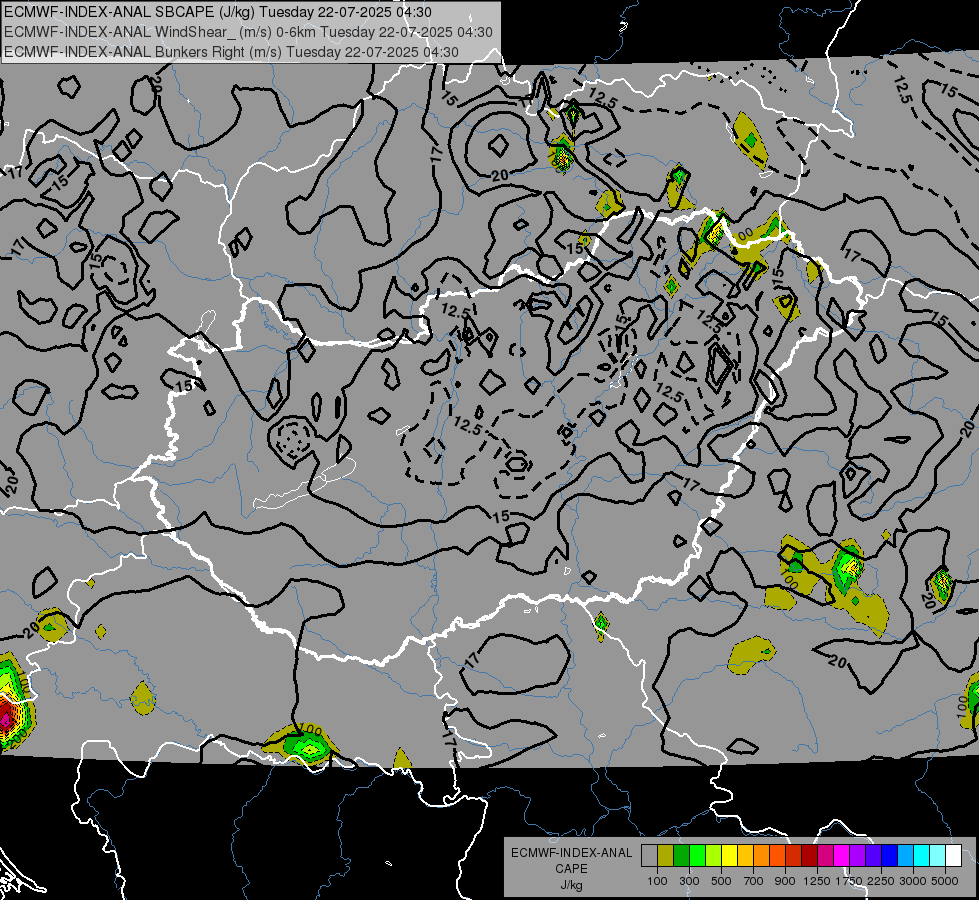Screen dimensions: 979x900
Task: Click the 700 tick label in legend
Action: pos(753,881)
